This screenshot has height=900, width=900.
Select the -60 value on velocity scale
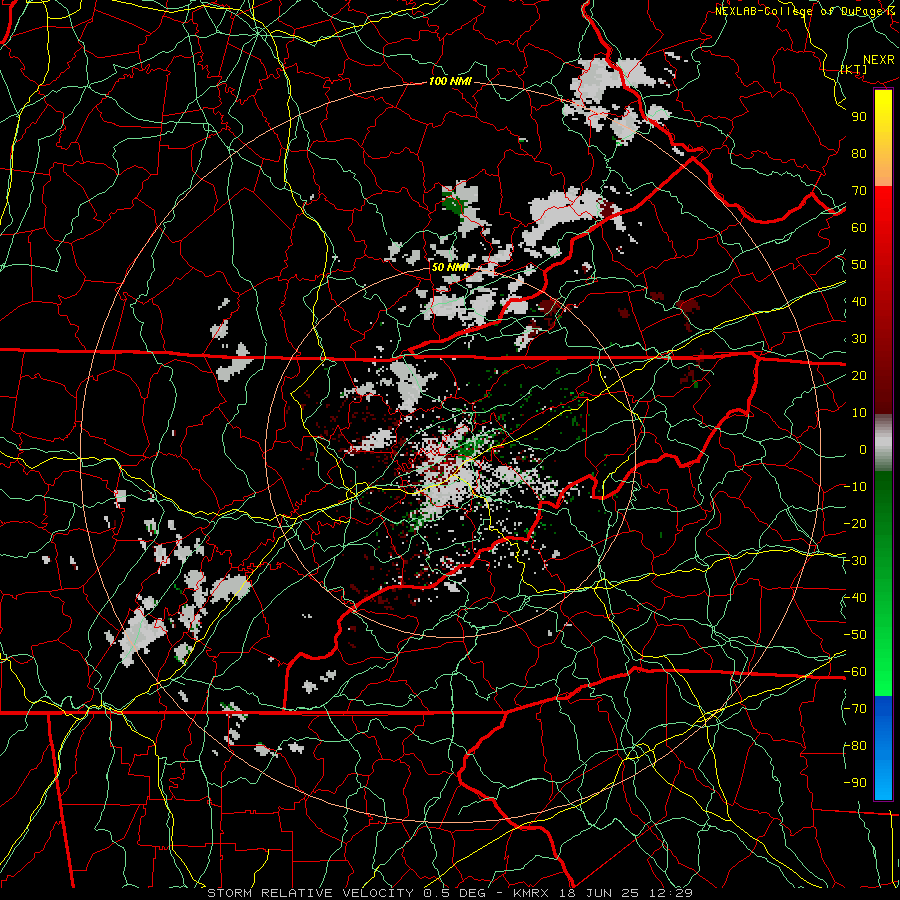tap(856, 672)
